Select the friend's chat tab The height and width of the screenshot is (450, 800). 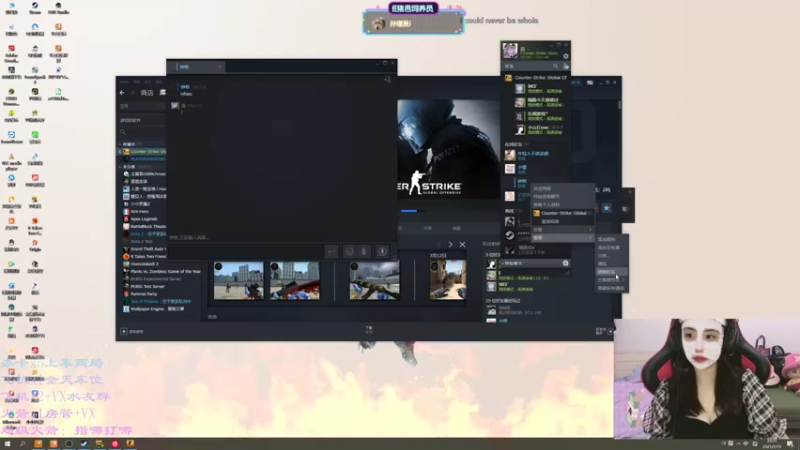click(x=197, y=67)
